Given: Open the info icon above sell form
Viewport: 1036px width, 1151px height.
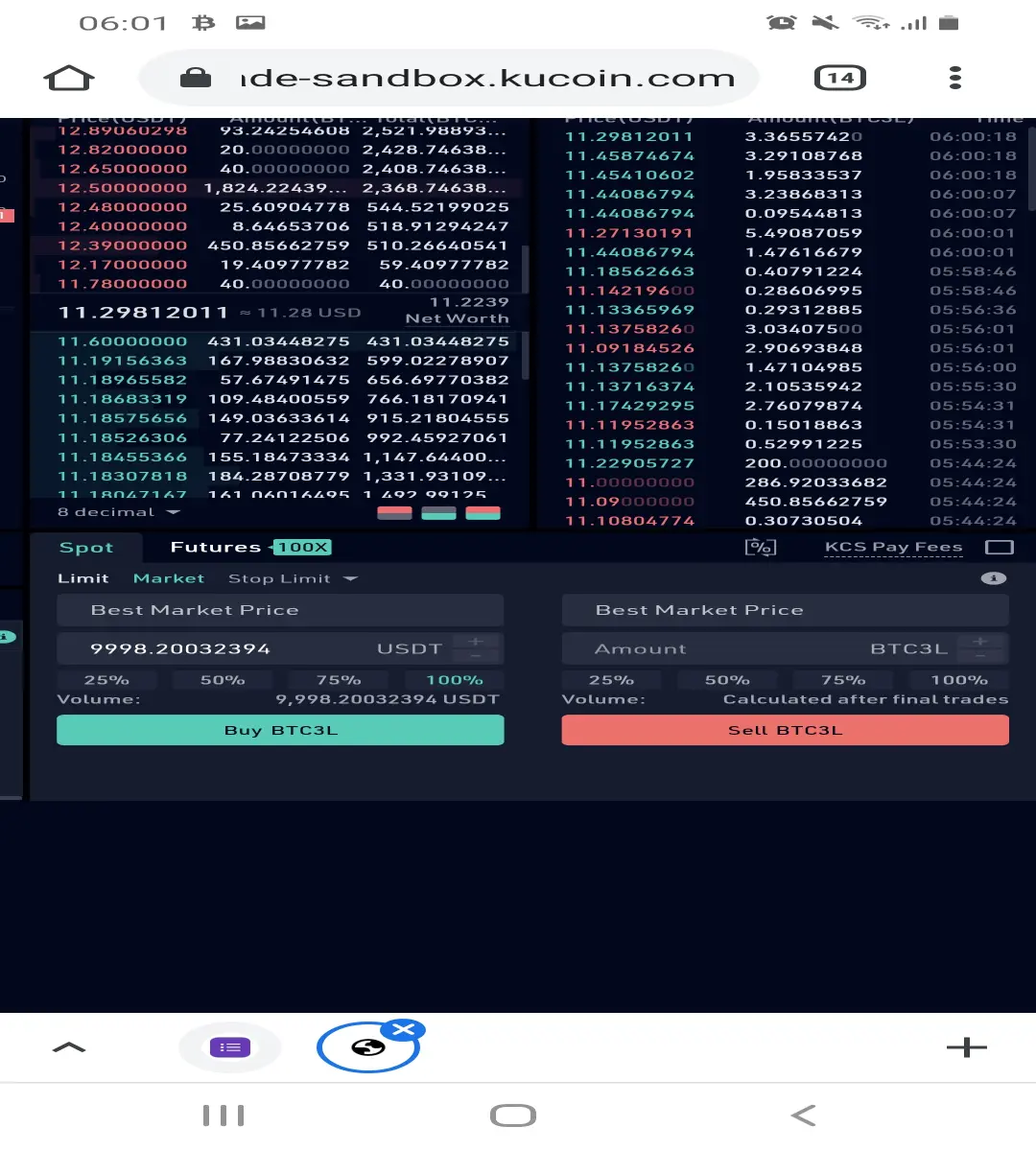Looking at the screenshot, I should pyautogui.click(x=994, y=578).
